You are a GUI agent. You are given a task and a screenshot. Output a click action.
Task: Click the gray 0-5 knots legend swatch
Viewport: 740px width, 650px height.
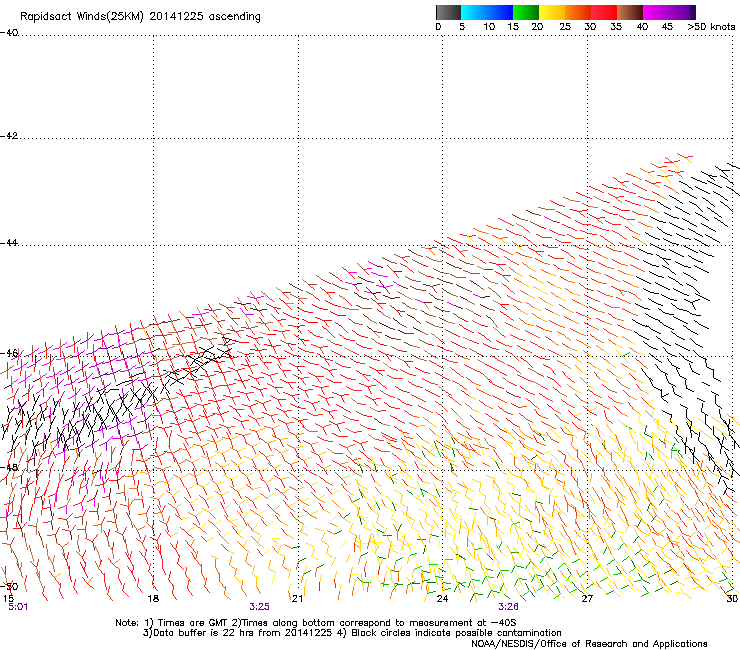point(448,12)
